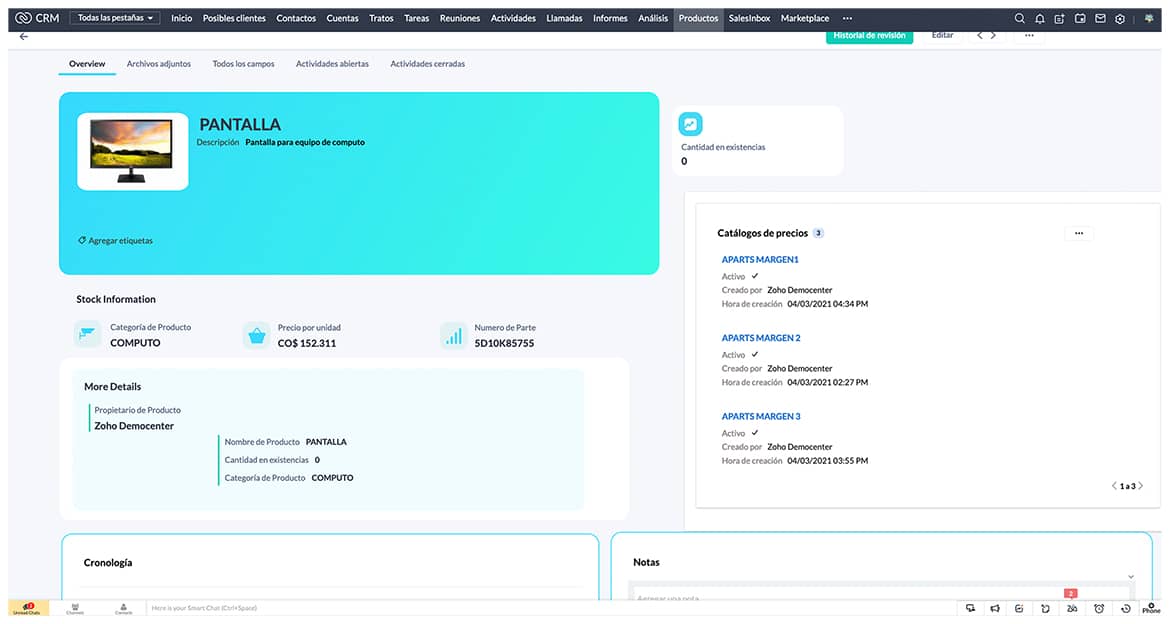Open the Tratos module
Screen dimensions: 1170x624
tap(381, 18)
